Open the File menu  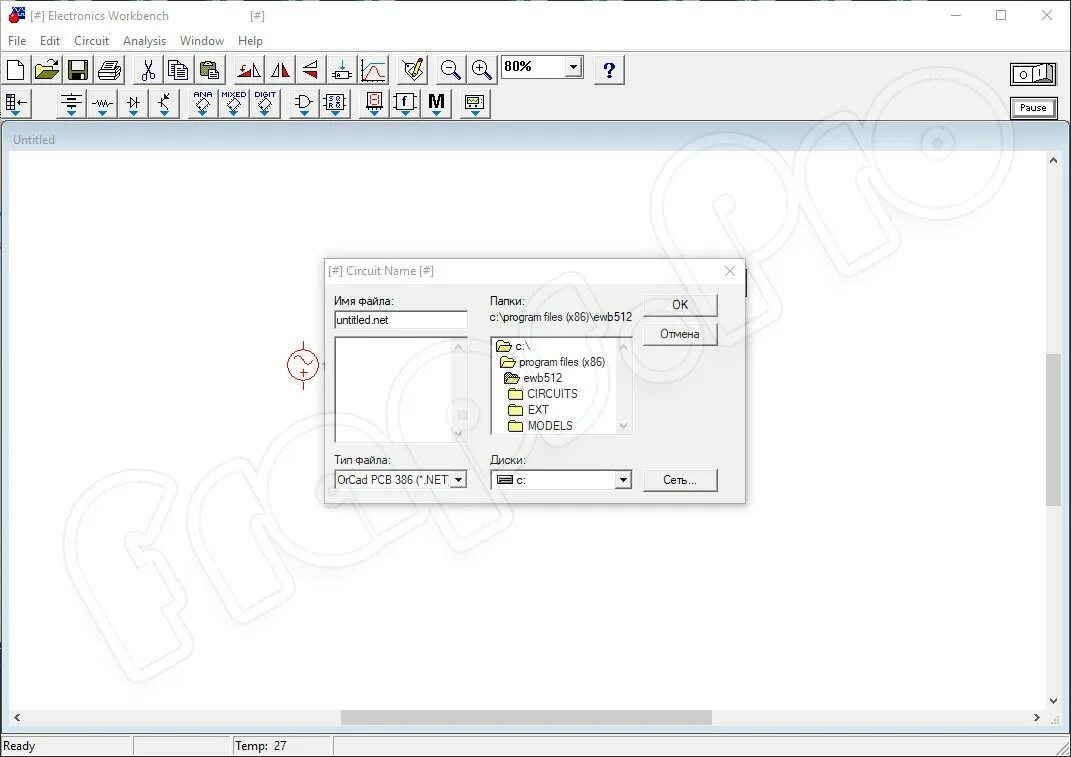click(17, 41)
